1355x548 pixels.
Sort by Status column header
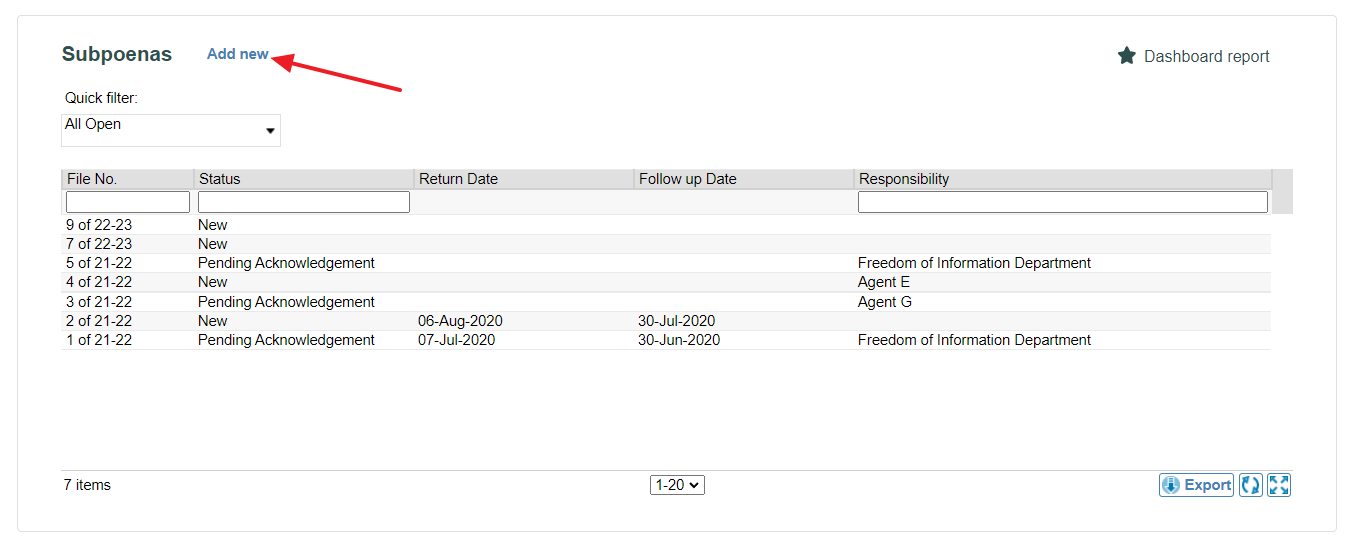point(220,179)
